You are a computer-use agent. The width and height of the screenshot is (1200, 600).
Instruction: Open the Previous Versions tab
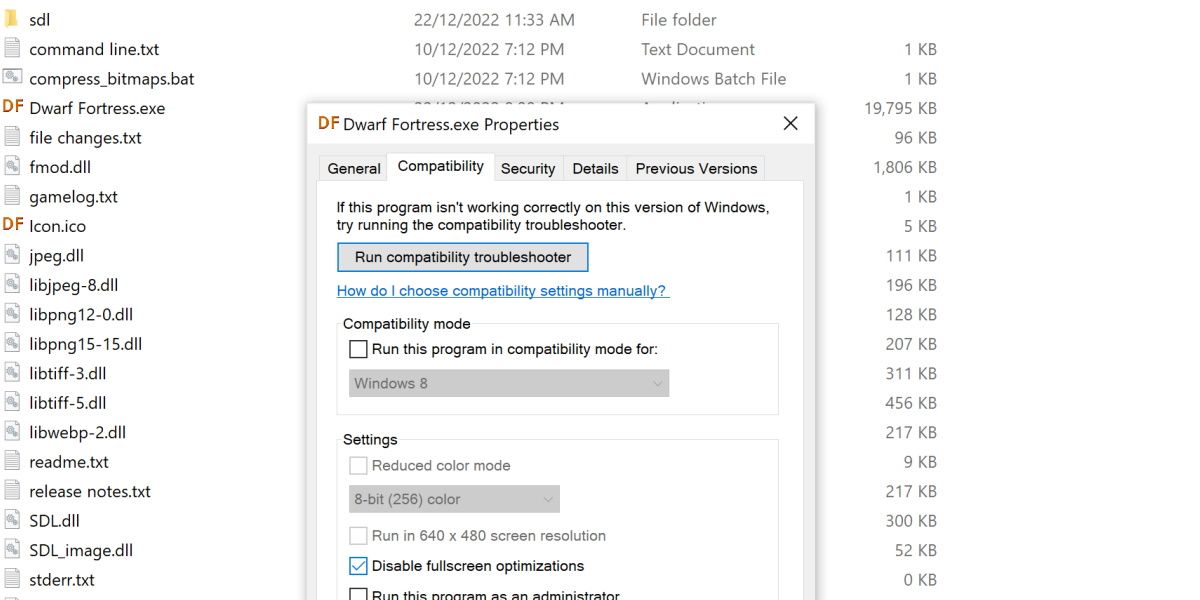(x=697, y=169)
